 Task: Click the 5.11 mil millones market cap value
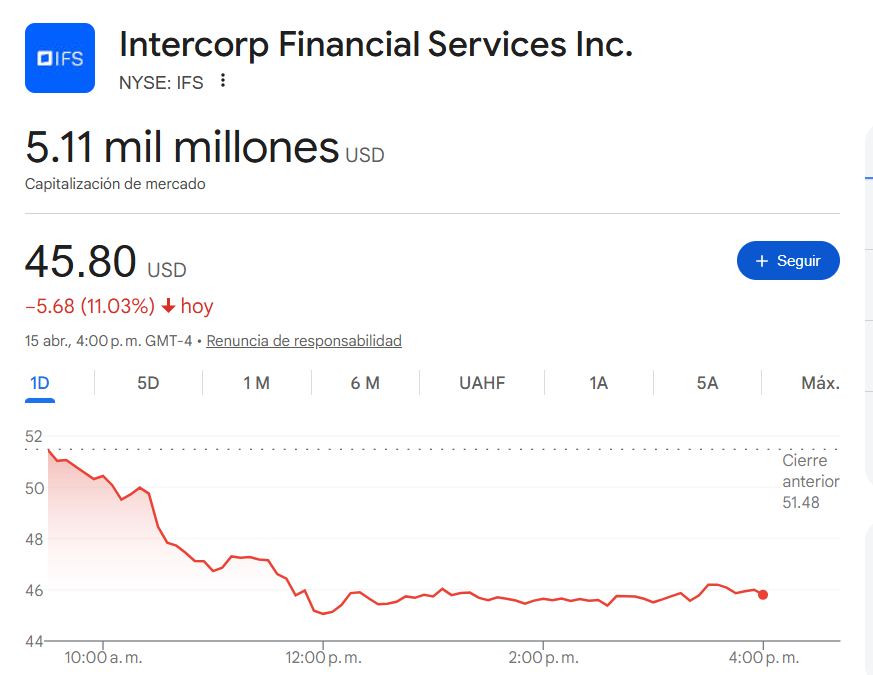tap(182, 148)
